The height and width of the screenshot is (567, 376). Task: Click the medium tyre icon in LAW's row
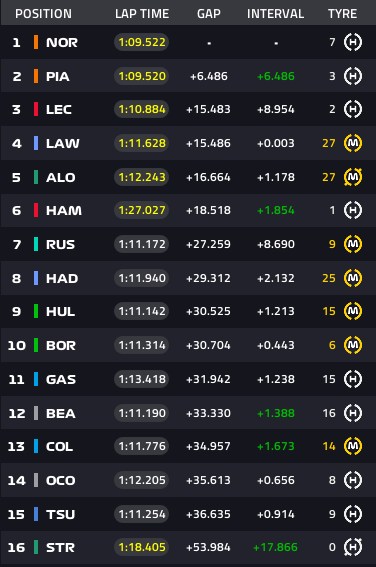pos(353,143)
